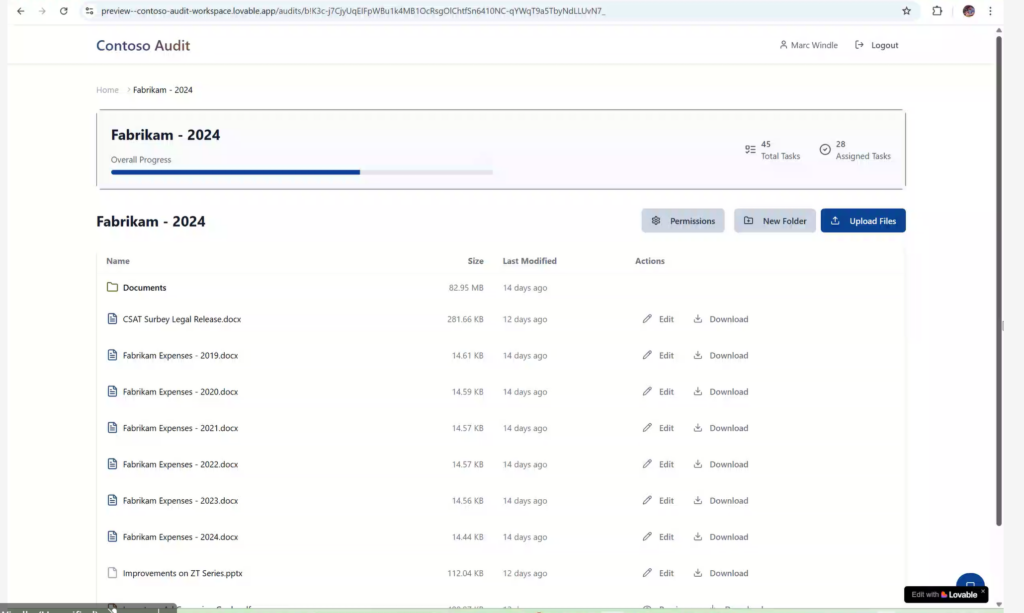This screenshot has width=1024, height=613.
Task: Download Improvements on ZT Series.pptx
Action: click(720, 573)
